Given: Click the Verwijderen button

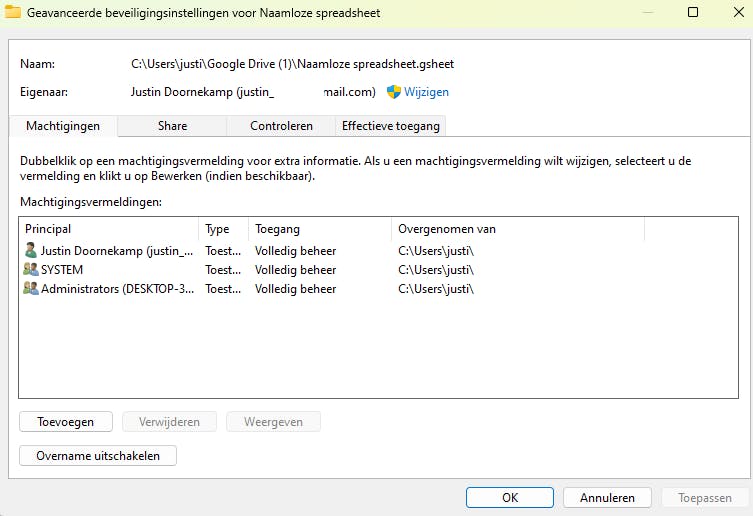Looking at the screenshot, I should (170, 422).
